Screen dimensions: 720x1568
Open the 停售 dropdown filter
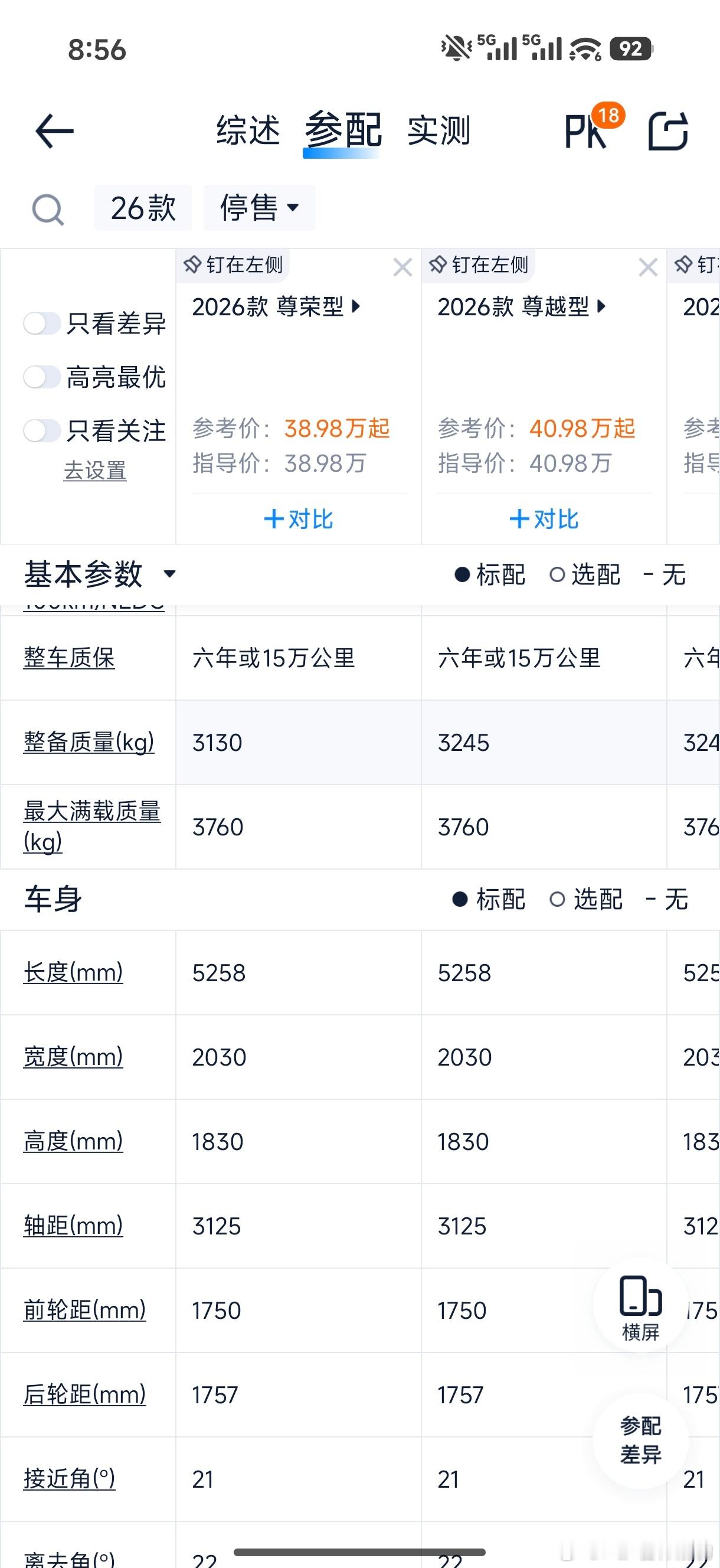pos(260,208)
